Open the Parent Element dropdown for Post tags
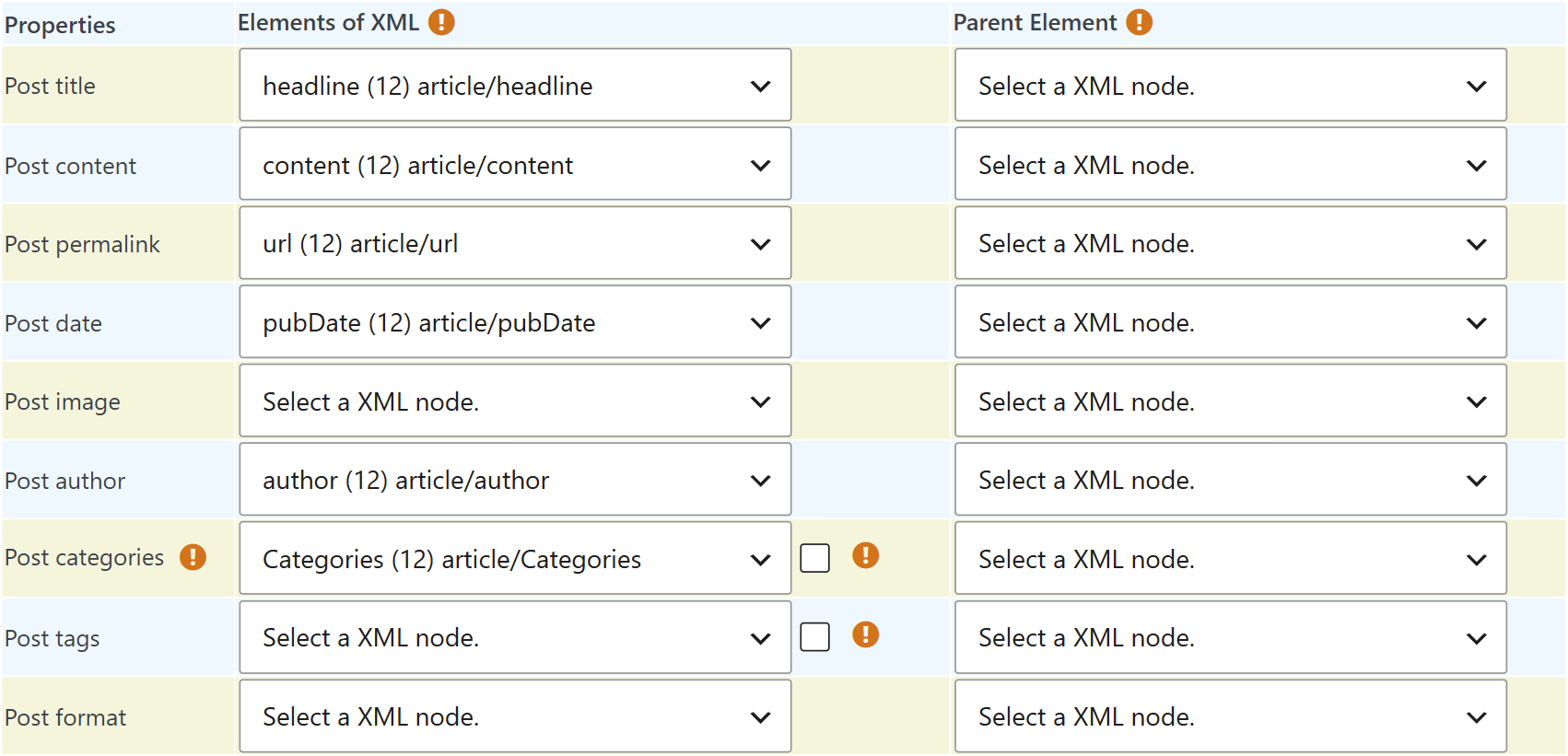 pyautogui.click(x=1231, y=638)
